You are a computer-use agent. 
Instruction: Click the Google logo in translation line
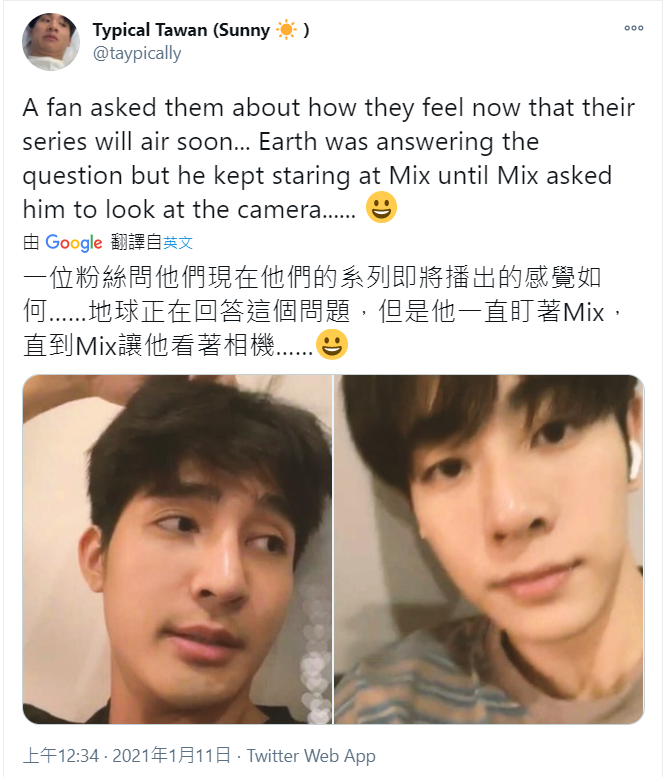click(x=73, y=243)
